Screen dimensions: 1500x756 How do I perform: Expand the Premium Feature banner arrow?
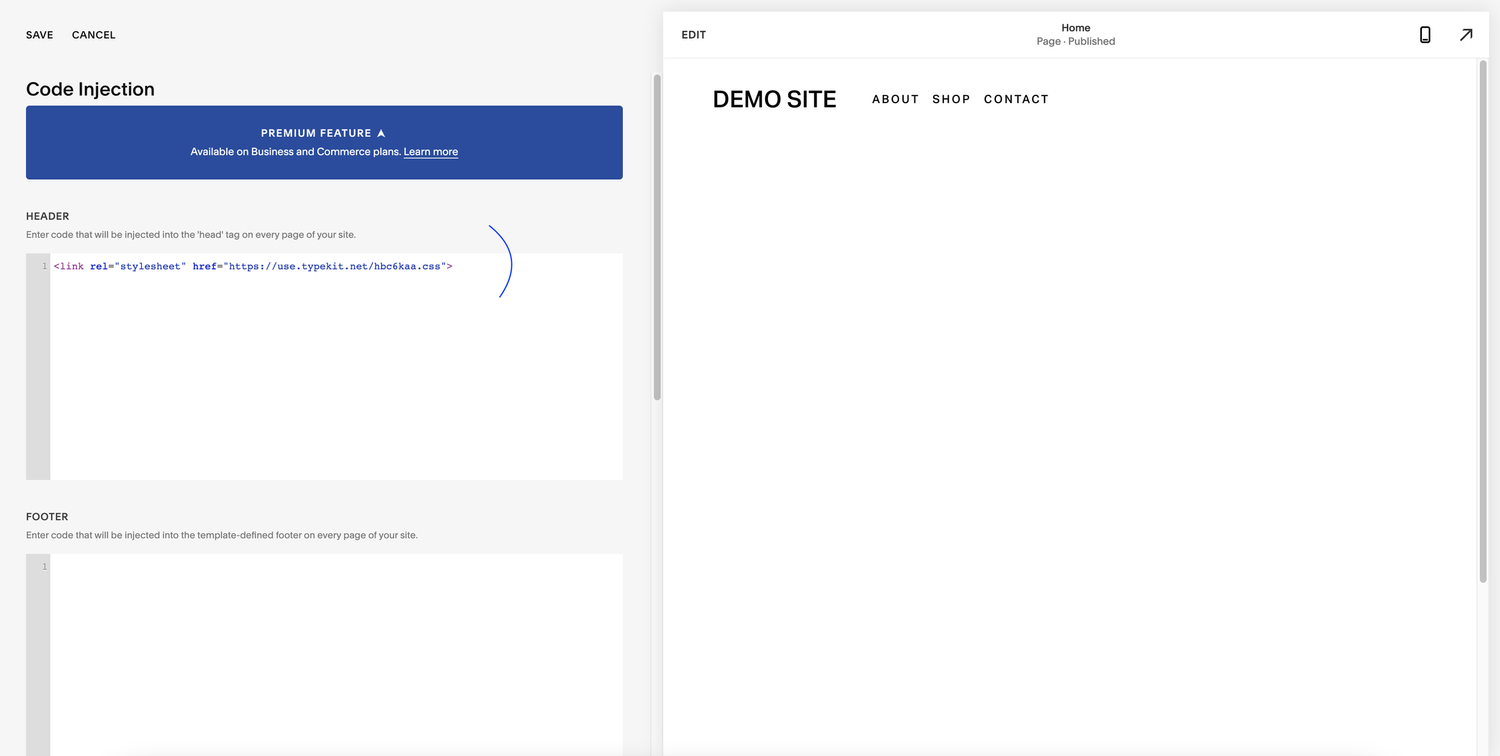pyautogui.click(x=381, y=132)
